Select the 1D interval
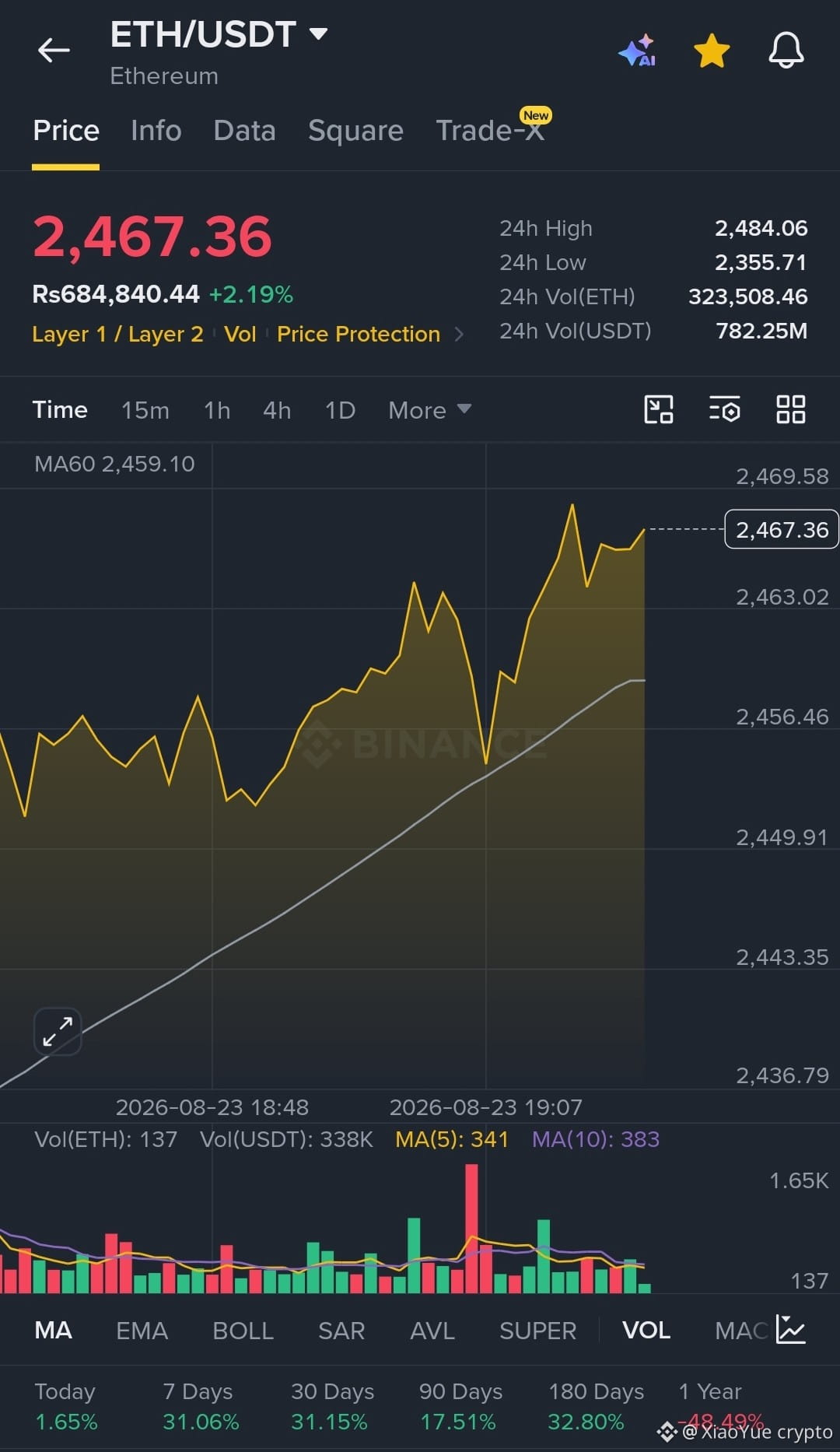Screen dimensions: 840x1452 tap(340, 410)
